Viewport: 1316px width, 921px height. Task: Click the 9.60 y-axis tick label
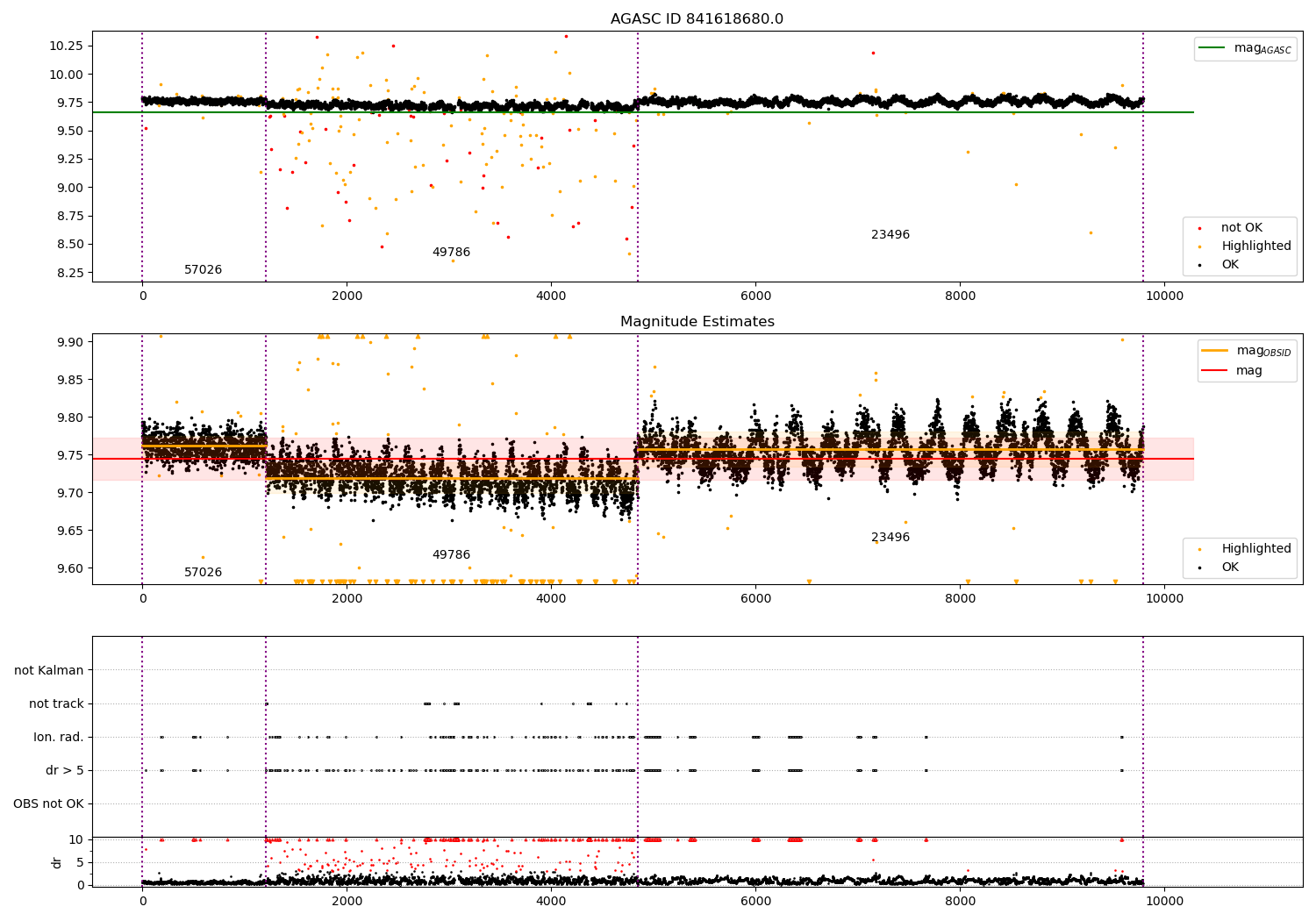pos(70,568)
